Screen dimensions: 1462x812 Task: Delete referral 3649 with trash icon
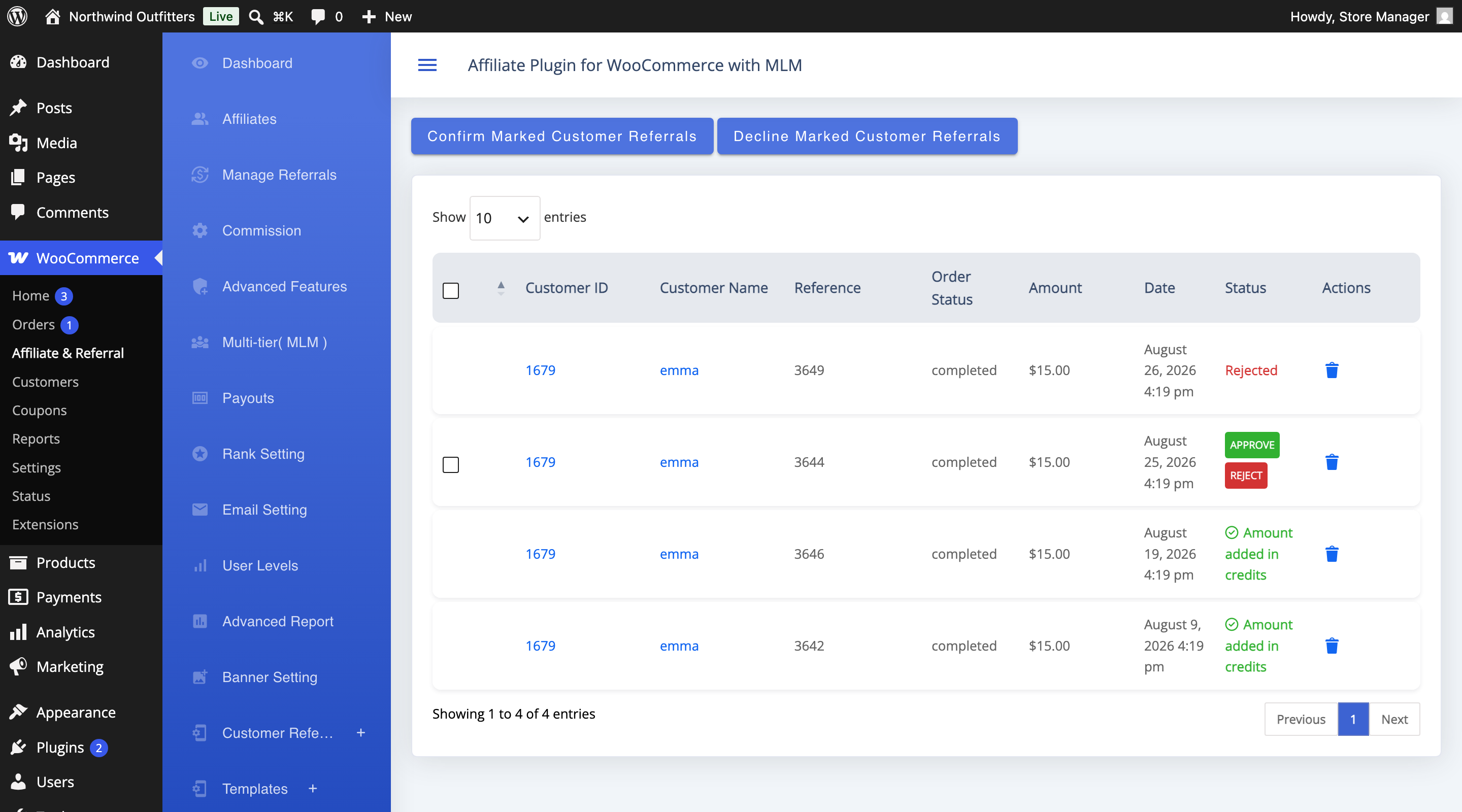click(1332, 370)
